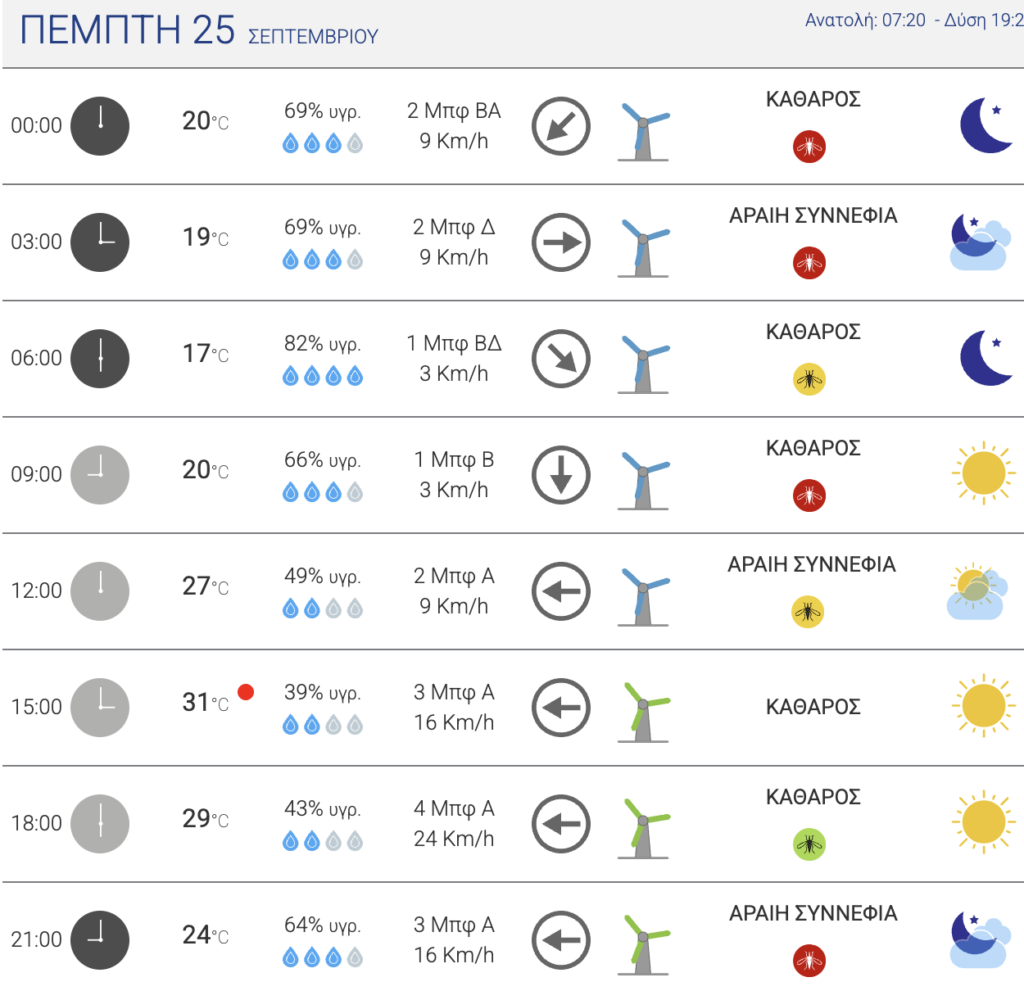Click the yellow mosquito icon at 06:00

click(809, 379)
